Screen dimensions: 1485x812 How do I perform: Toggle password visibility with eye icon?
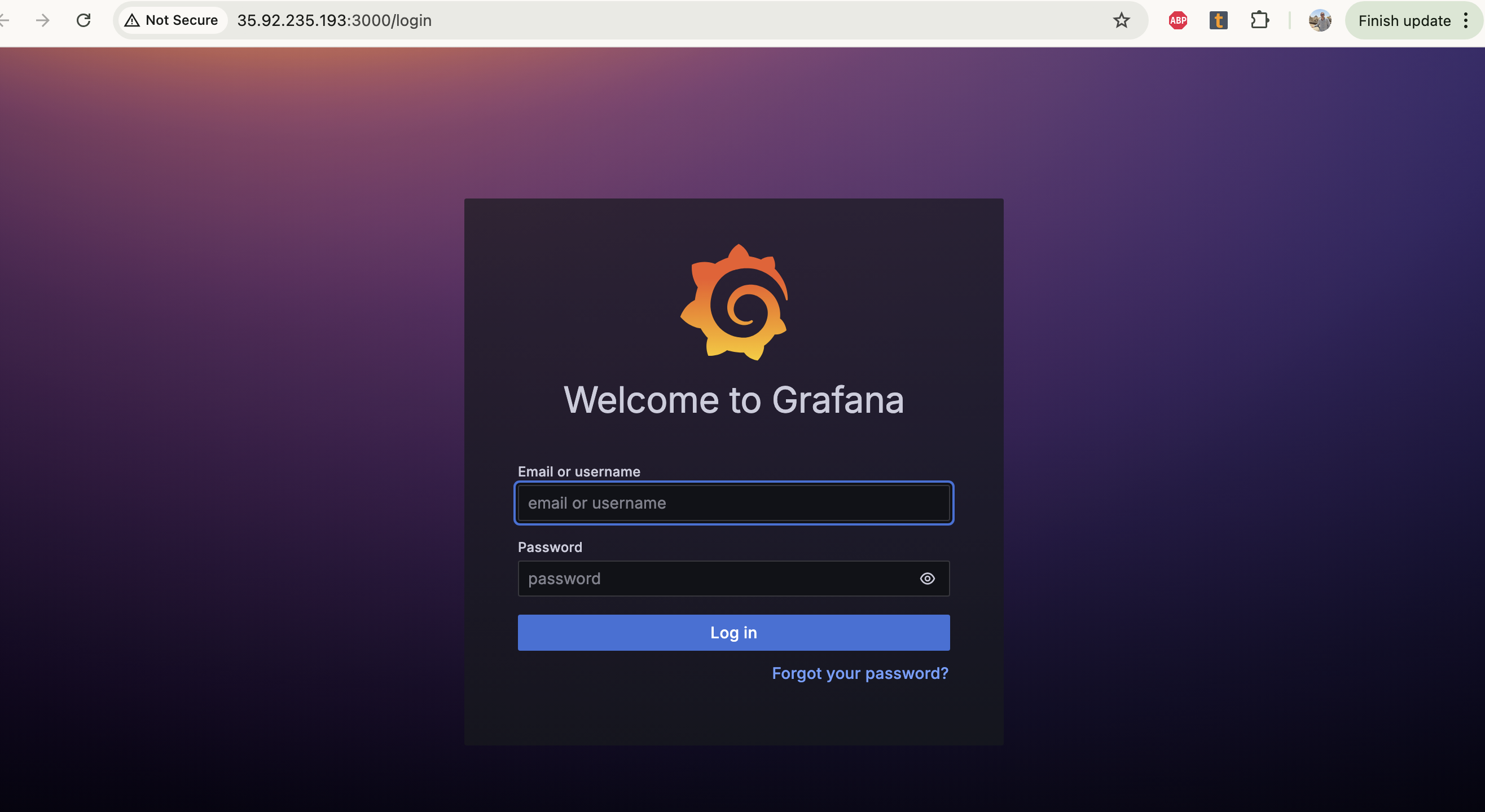927,579
